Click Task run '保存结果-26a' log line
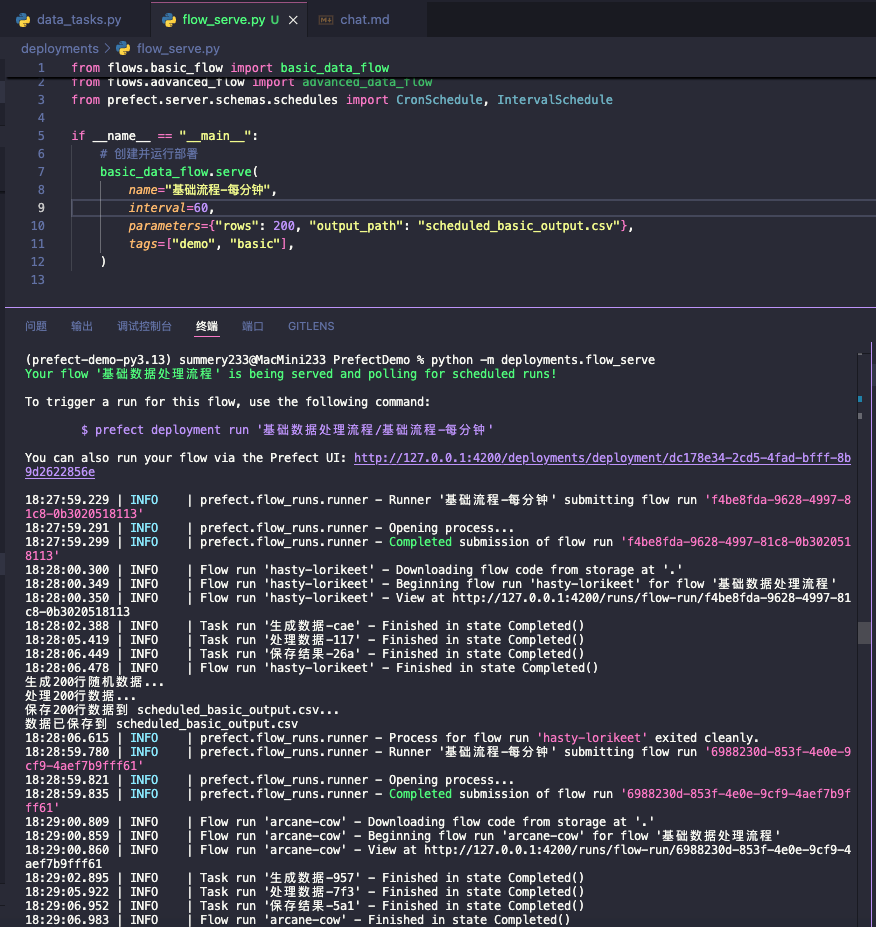Image resolution: width=876 pixels, height=927 pixels. point(304,654)
